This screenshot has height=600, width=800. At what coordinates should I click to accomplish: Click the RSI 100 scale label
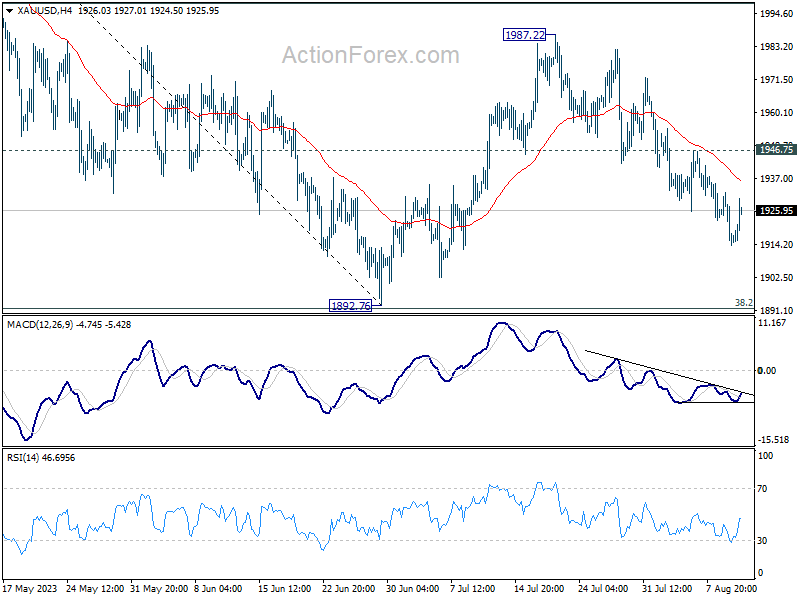pyautogui.click(x=765, y=456)
